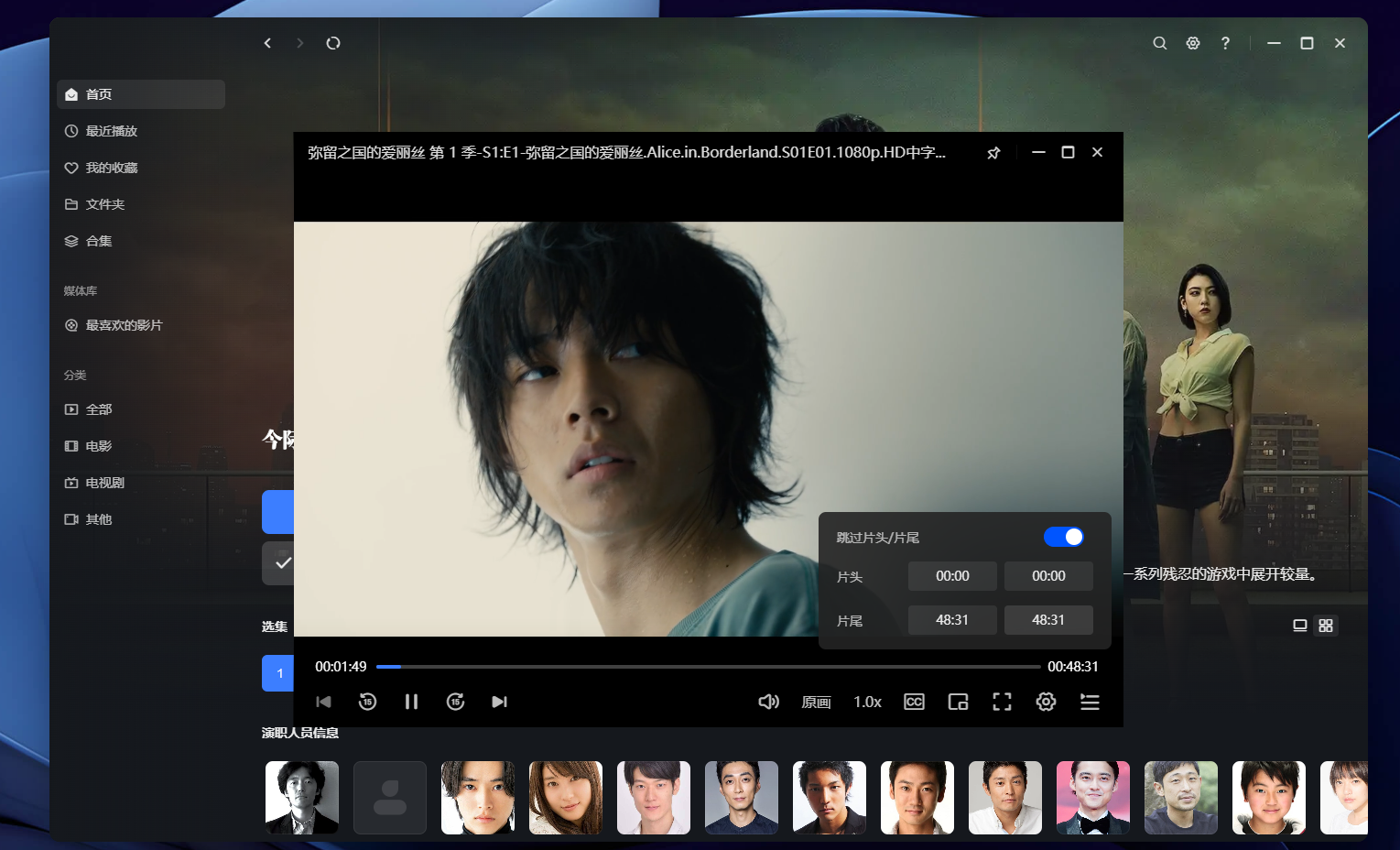1400x850 pixels.
Task: Click the first 片尾 time field
Action: pyautogui.click(x=952, y=620)
